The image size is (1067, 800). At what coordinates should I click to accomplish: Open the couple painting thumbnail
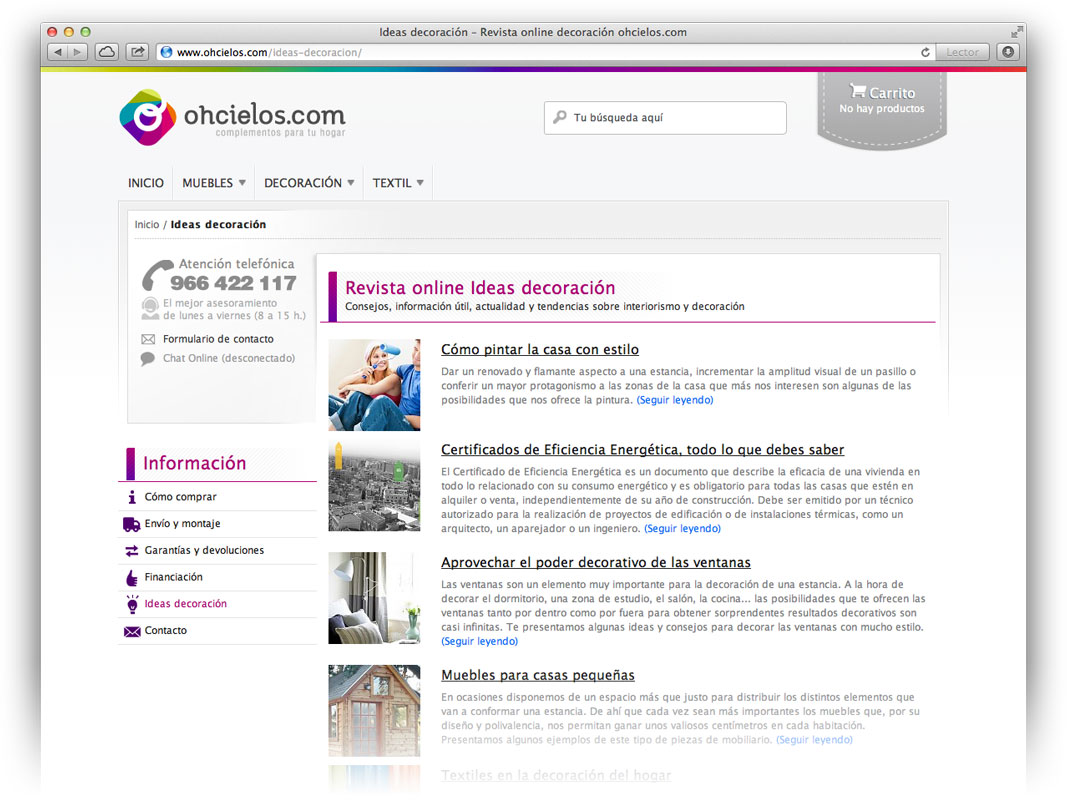374,385
